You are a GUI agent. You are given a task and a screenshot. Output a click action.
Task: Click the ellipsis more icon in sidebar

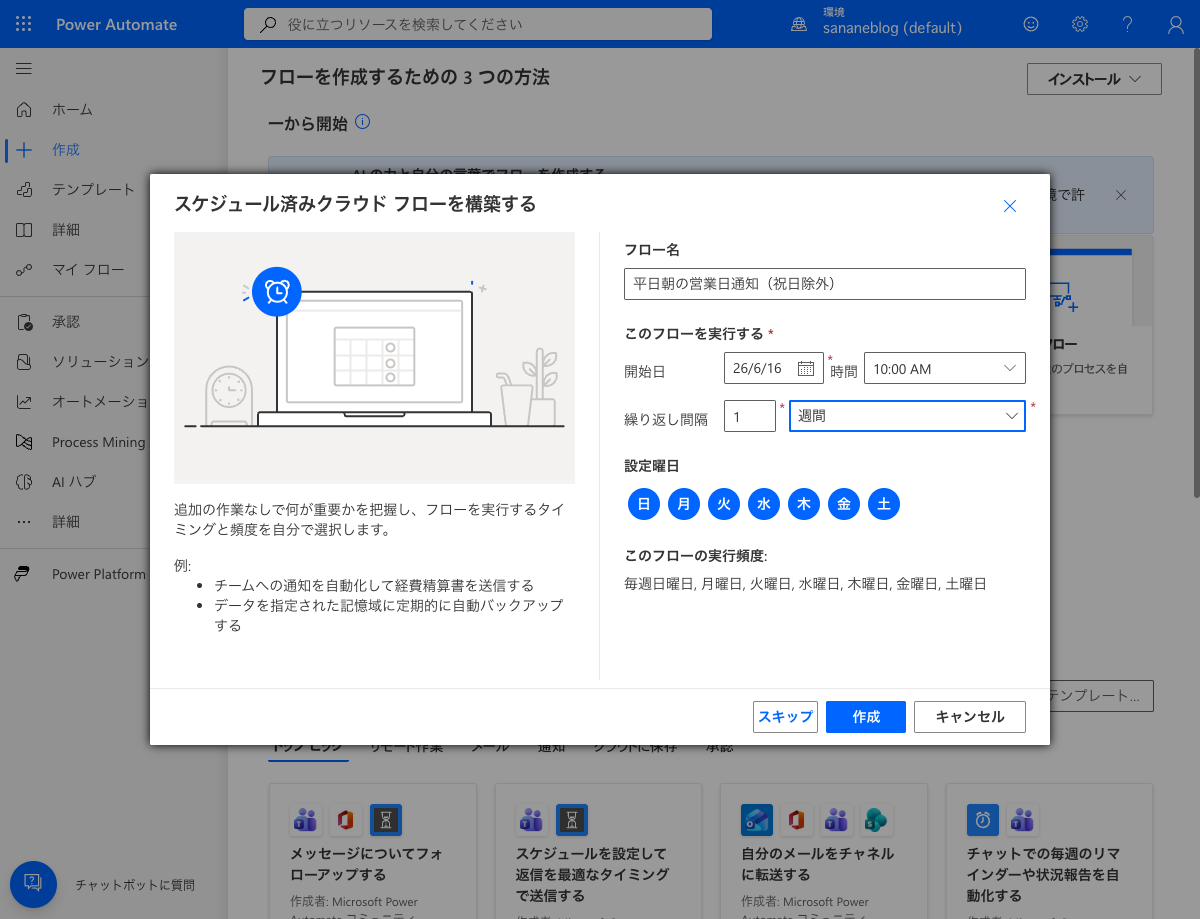tap(25, 521)
